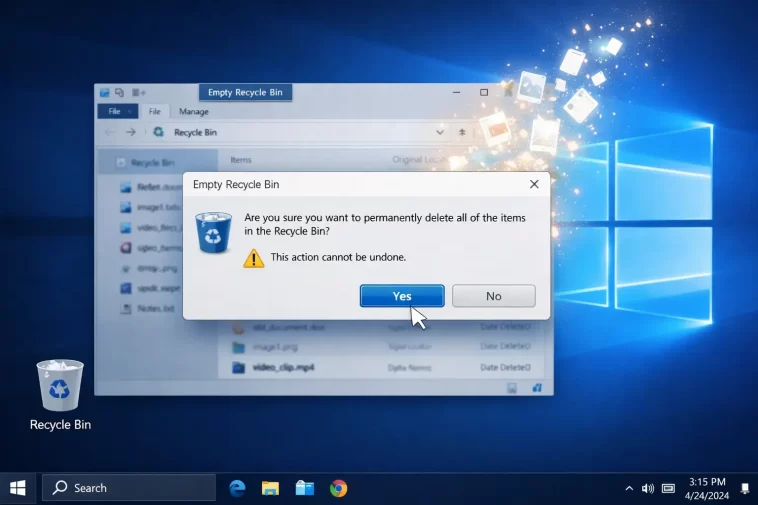Open the notification center icon
This screenshot has width=758, height=505.
tap(745, 489)
